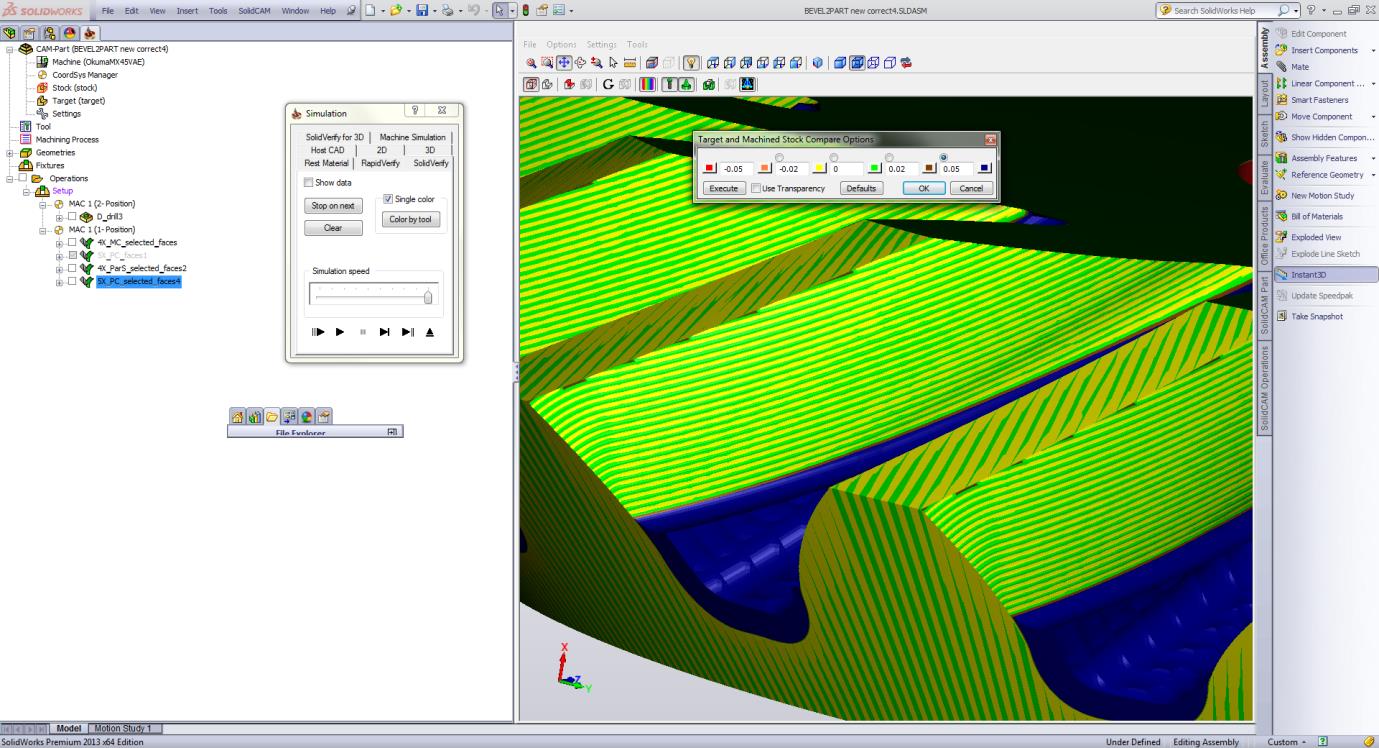Confirm compare options with OK
This screenshot has height=748, width=1379.
click(x=923, y=188)
